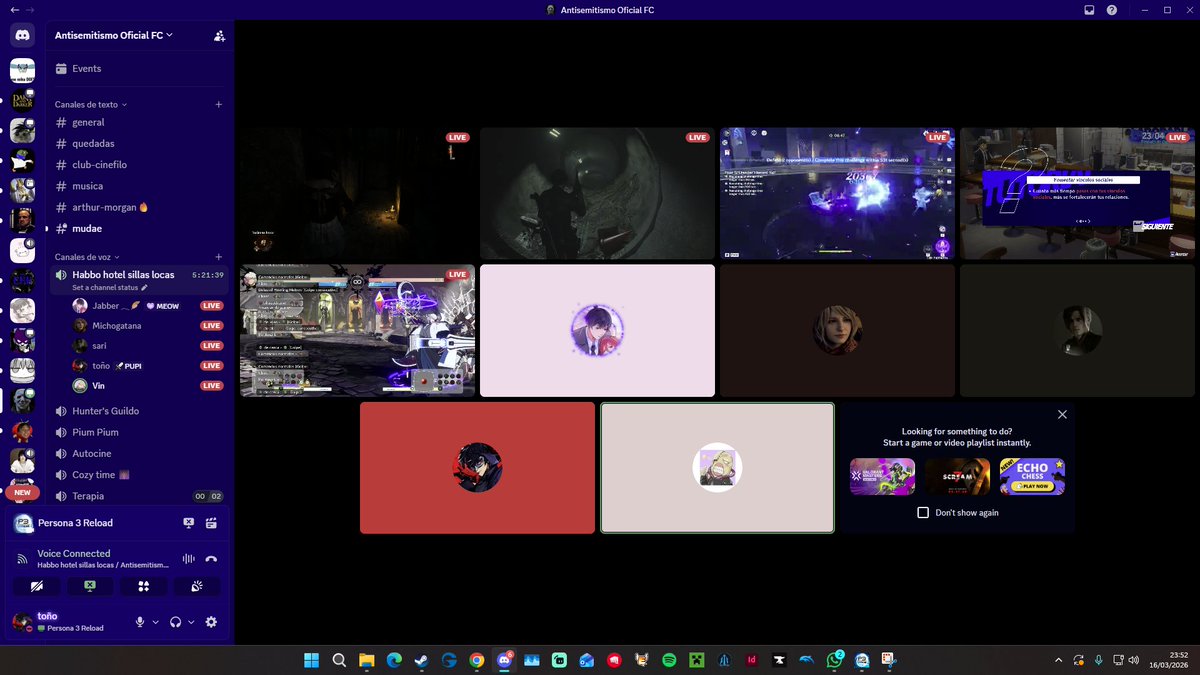Open Spotify from the taskbar
1200x675 pixels.
(669, 660)
